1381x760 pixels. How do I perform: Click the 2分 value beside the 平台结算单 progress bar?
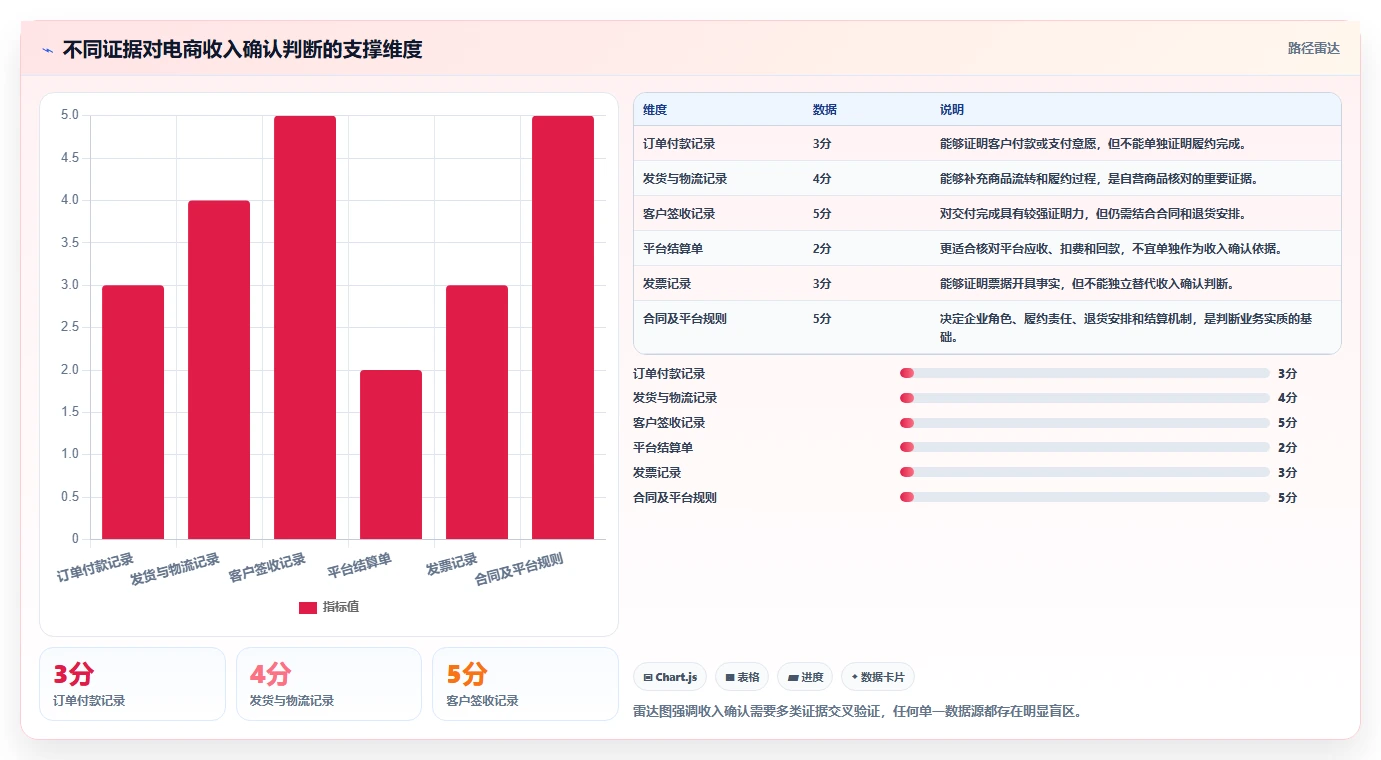pyautogui.click(x=1287, y=447)
